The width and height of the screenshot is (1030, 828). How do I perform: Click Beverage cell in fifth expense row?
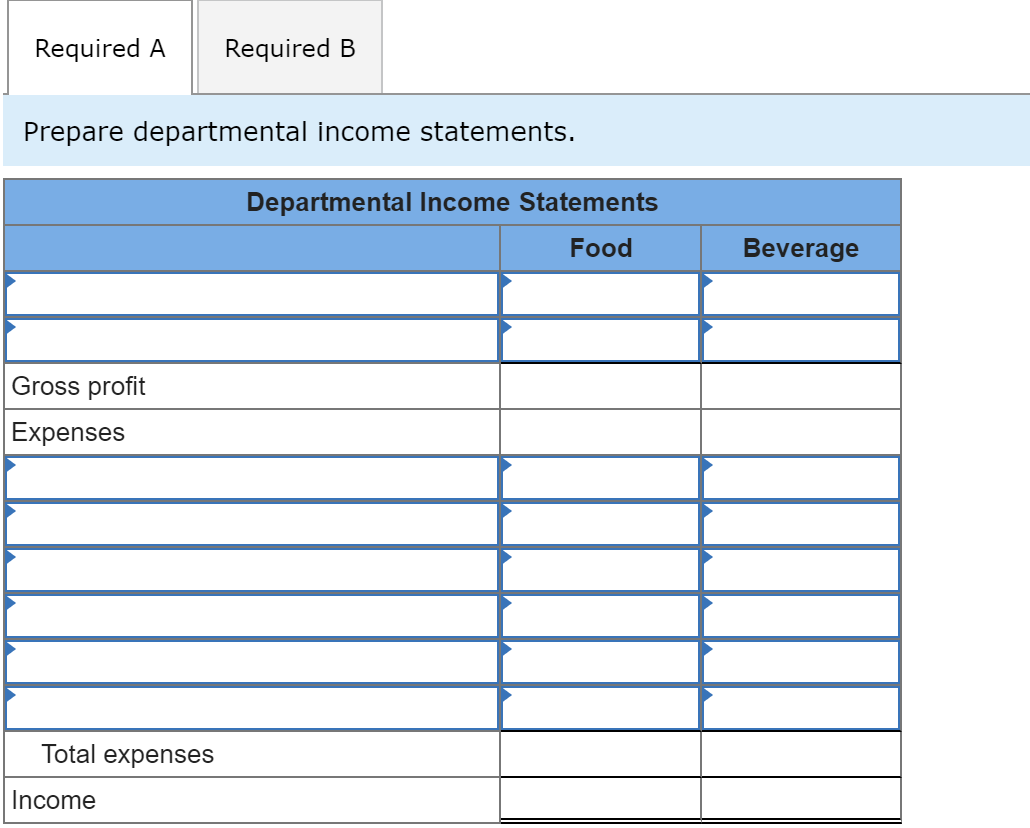801,662
